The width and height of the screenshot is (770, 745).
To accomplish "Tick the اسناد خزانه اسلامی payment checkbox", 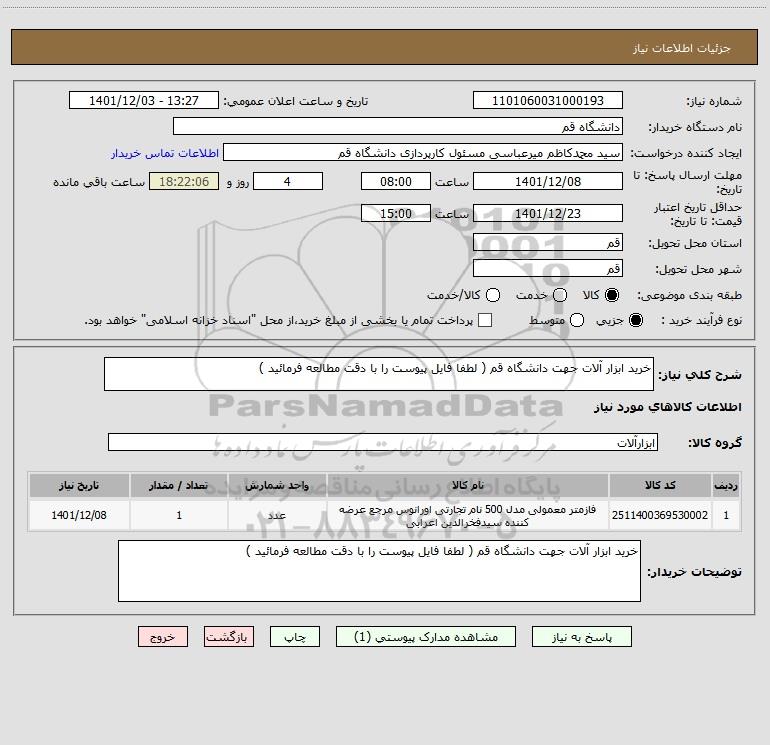I will (485, 320).
